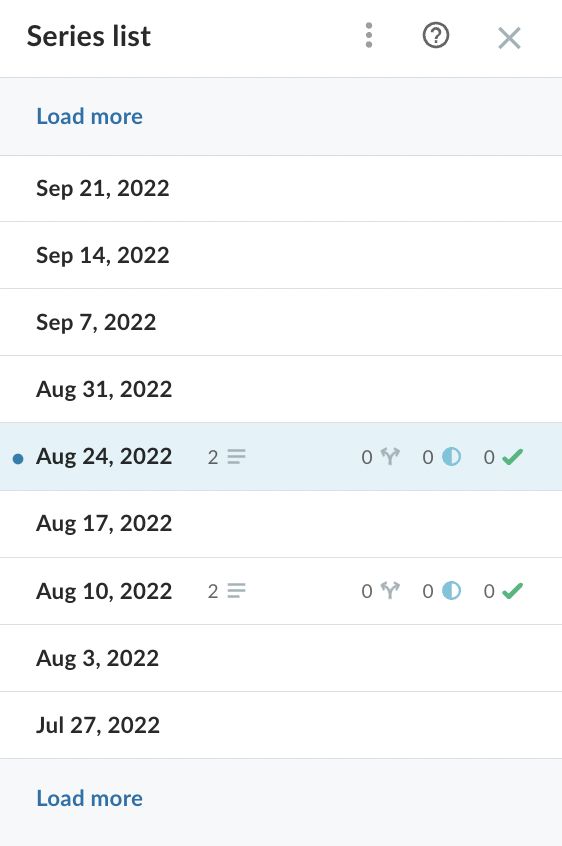Screen dimensions: 562x846
Task: Click half-circle in-progress icon on Aug 10 row
Action: coord(451,591)
